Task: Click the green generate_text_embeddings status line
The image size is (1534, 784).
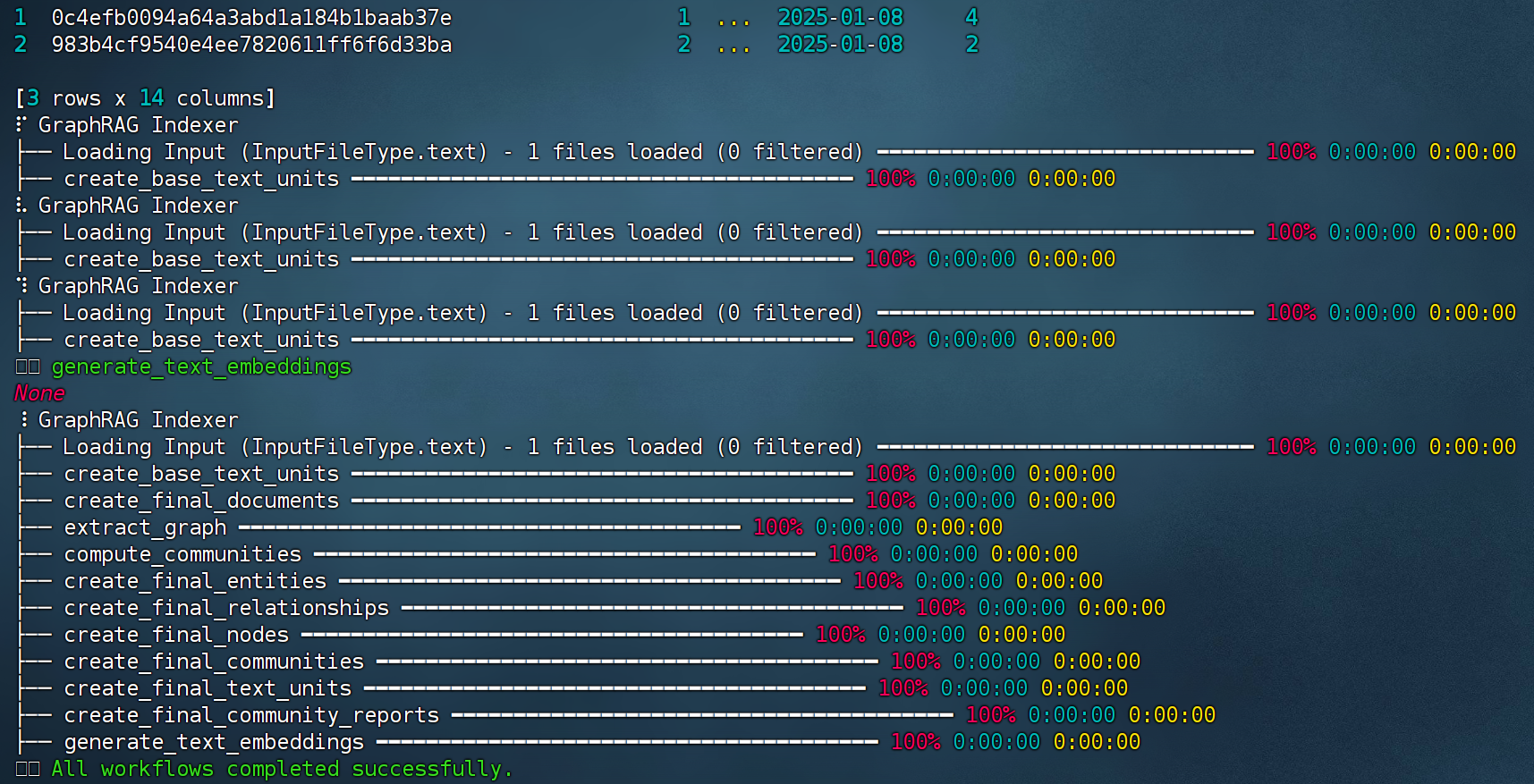Action: coord(201,367)
